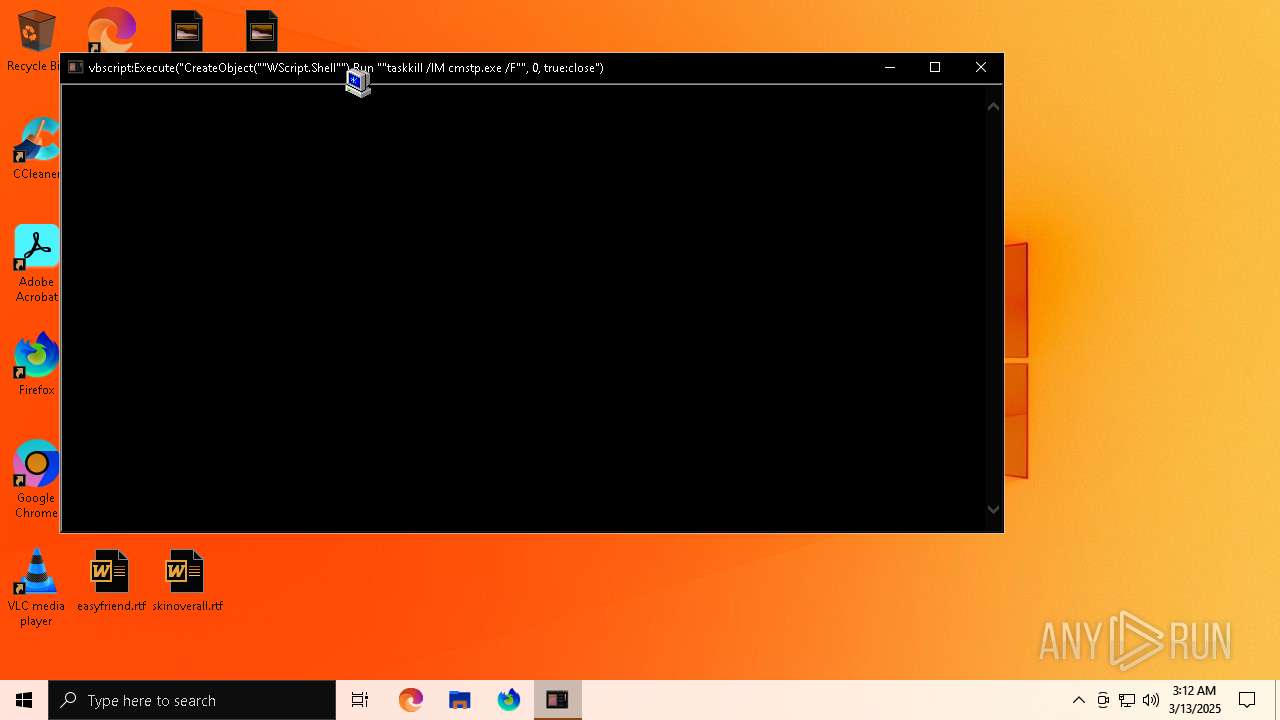Maximize the vbscript console window

[x=935, y=68]
